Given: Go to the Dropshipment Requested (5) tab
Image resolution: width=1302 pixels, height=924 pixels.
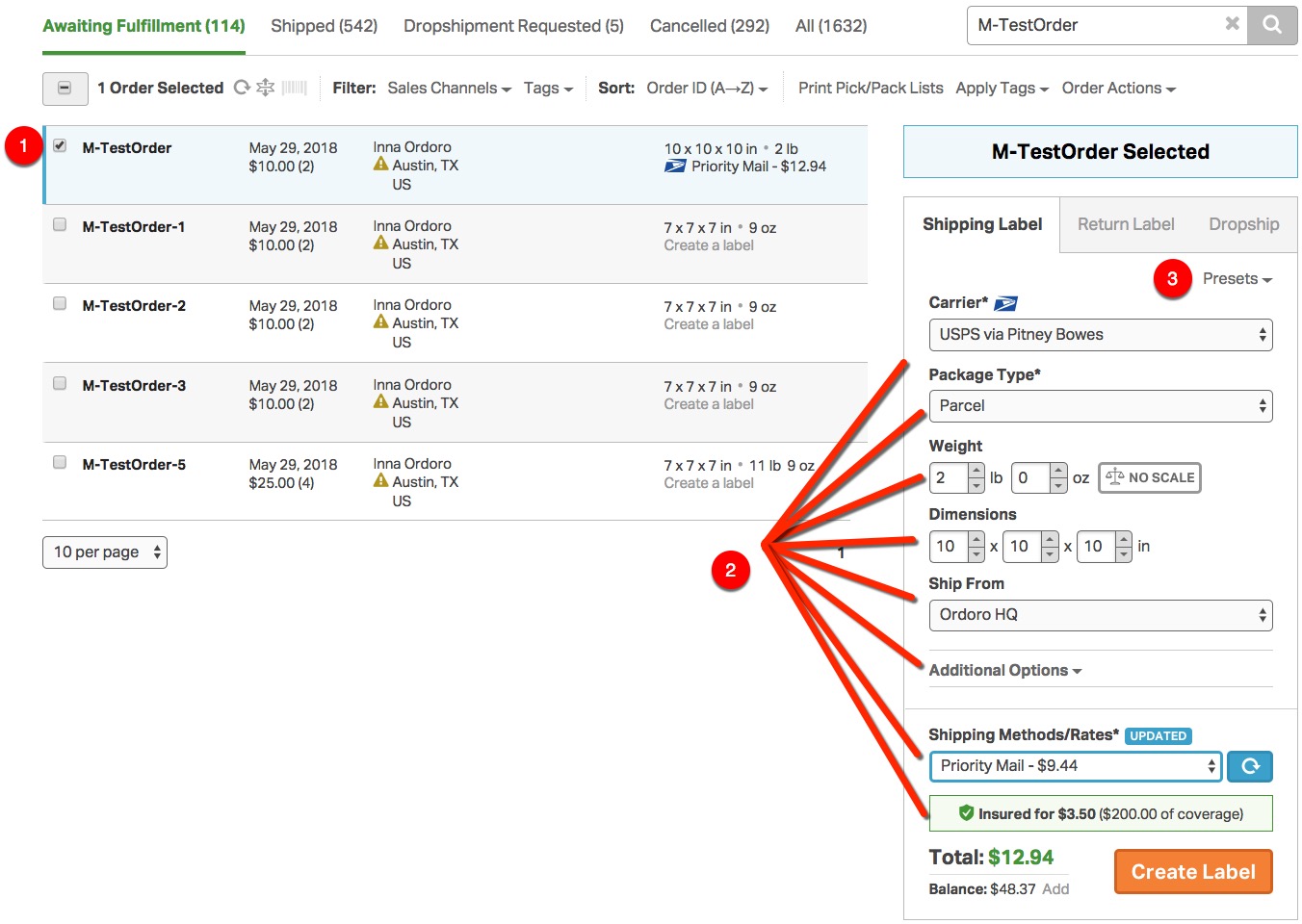Looking at the screenshot, I should point(513,26).
